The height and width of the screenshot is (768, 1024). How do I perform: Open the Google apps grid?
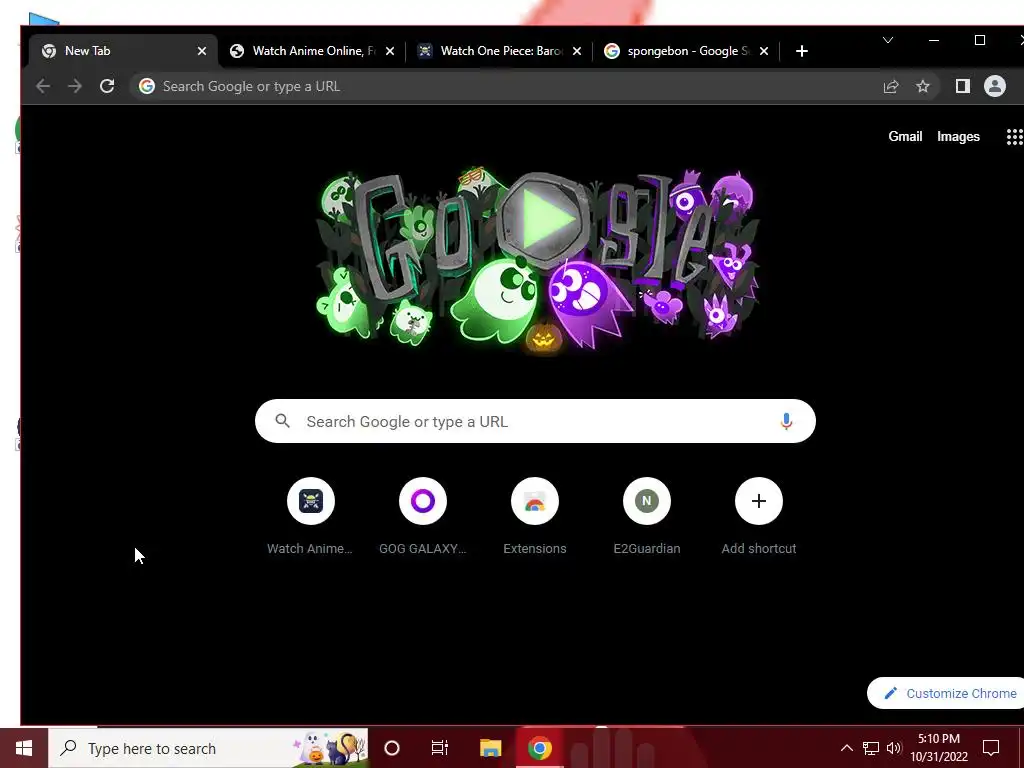pyautogui.click(x=1014, y=136)
